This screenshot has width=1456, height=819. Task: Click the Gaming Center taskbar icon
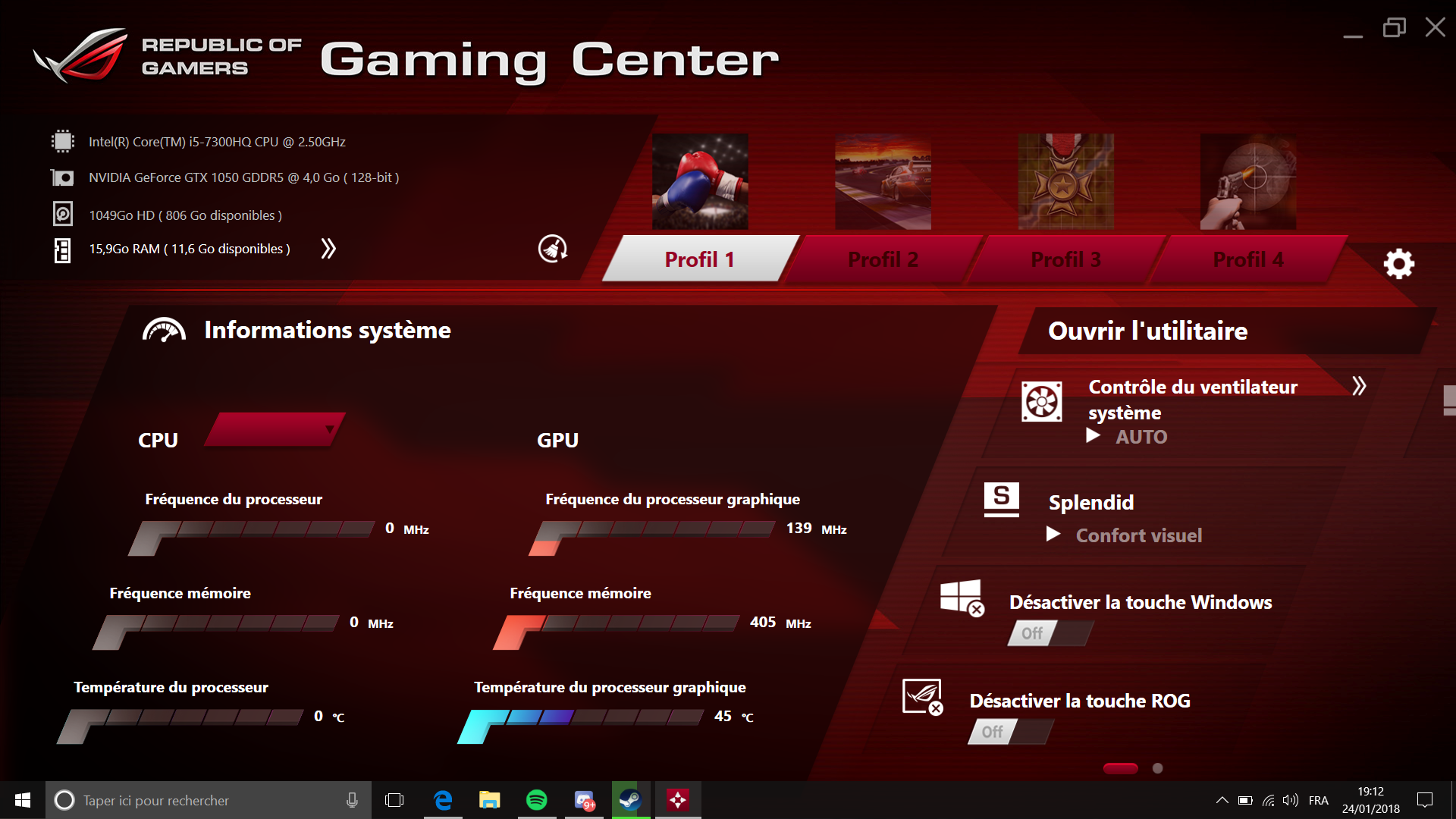click(x=678, y=800)
